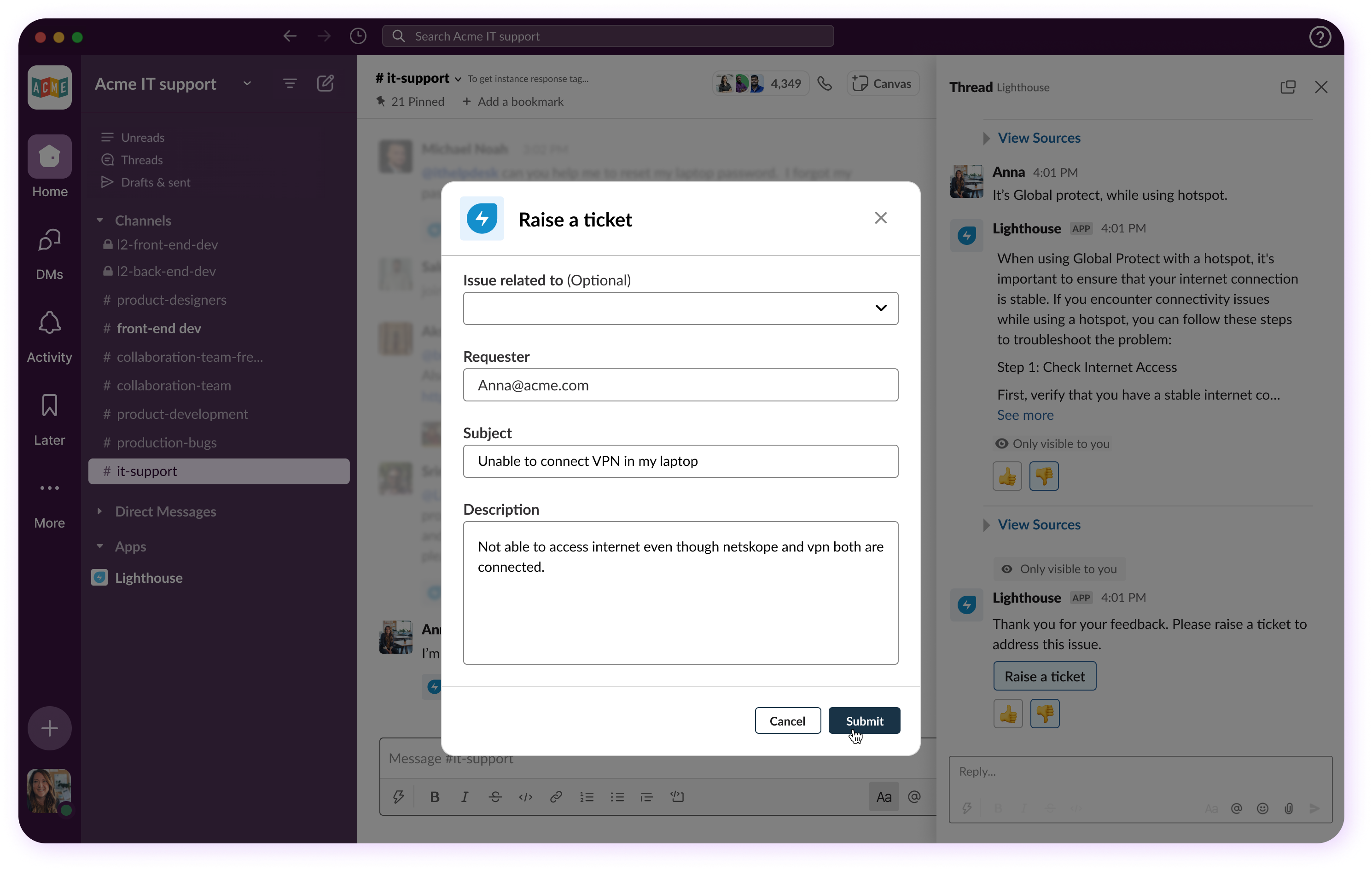Expand the Direct Messages section
The height and width of the screenshot is (871, 1372).
pyautogui.click(x=165, y=511)
